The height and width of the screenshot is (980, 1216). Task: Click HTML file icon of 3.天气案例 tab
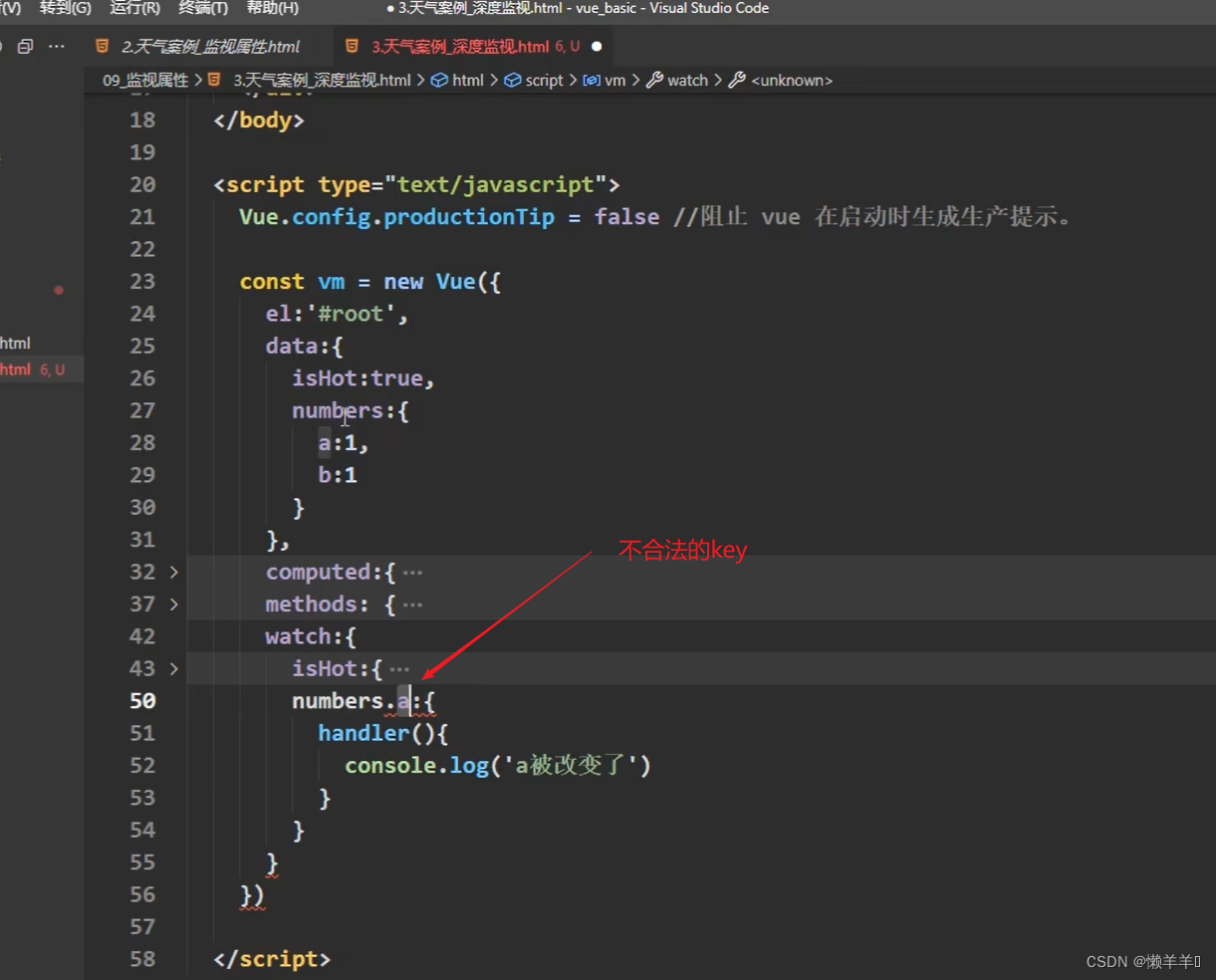352,46
